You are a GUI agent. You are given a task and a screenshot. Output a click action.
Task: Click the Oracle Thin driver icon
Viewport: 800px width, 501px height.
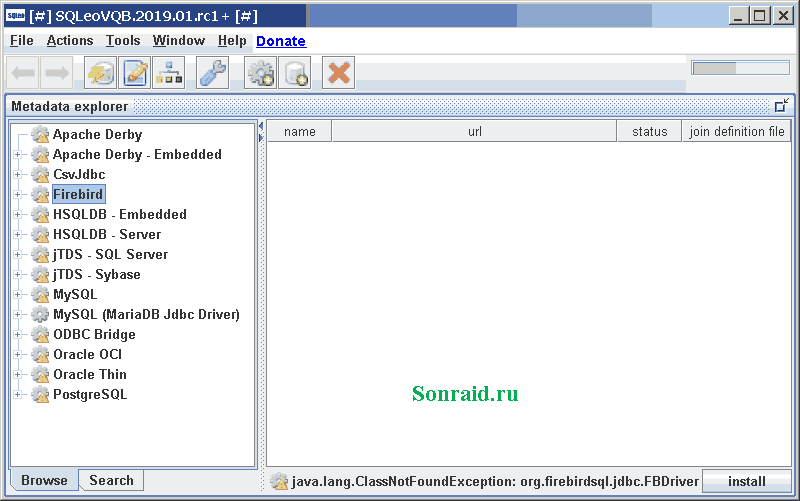point(40,374)
